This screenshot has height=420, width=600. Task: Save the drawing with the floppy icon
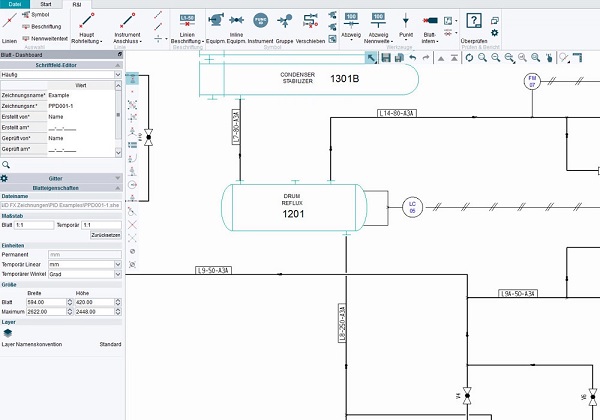pyautogui.click(x=386, y=58)
